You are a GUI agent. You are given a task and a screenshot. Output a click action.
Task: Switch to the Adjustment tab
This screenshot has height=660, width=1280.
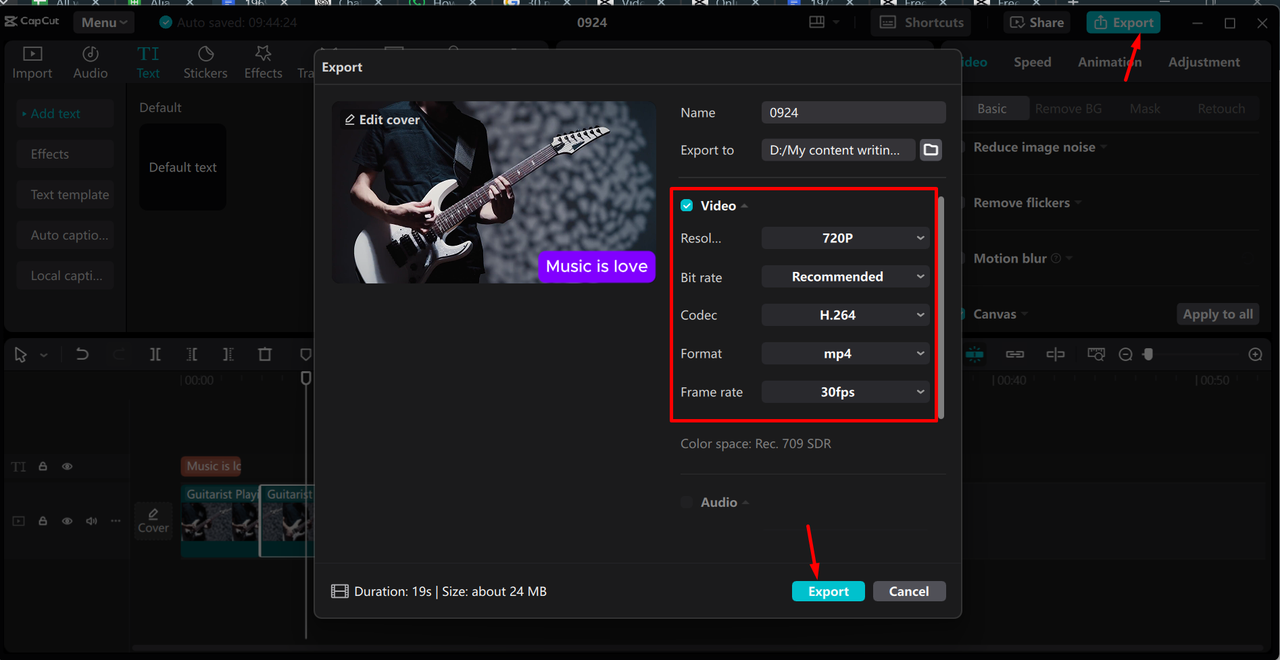[x=1204, y=62]
